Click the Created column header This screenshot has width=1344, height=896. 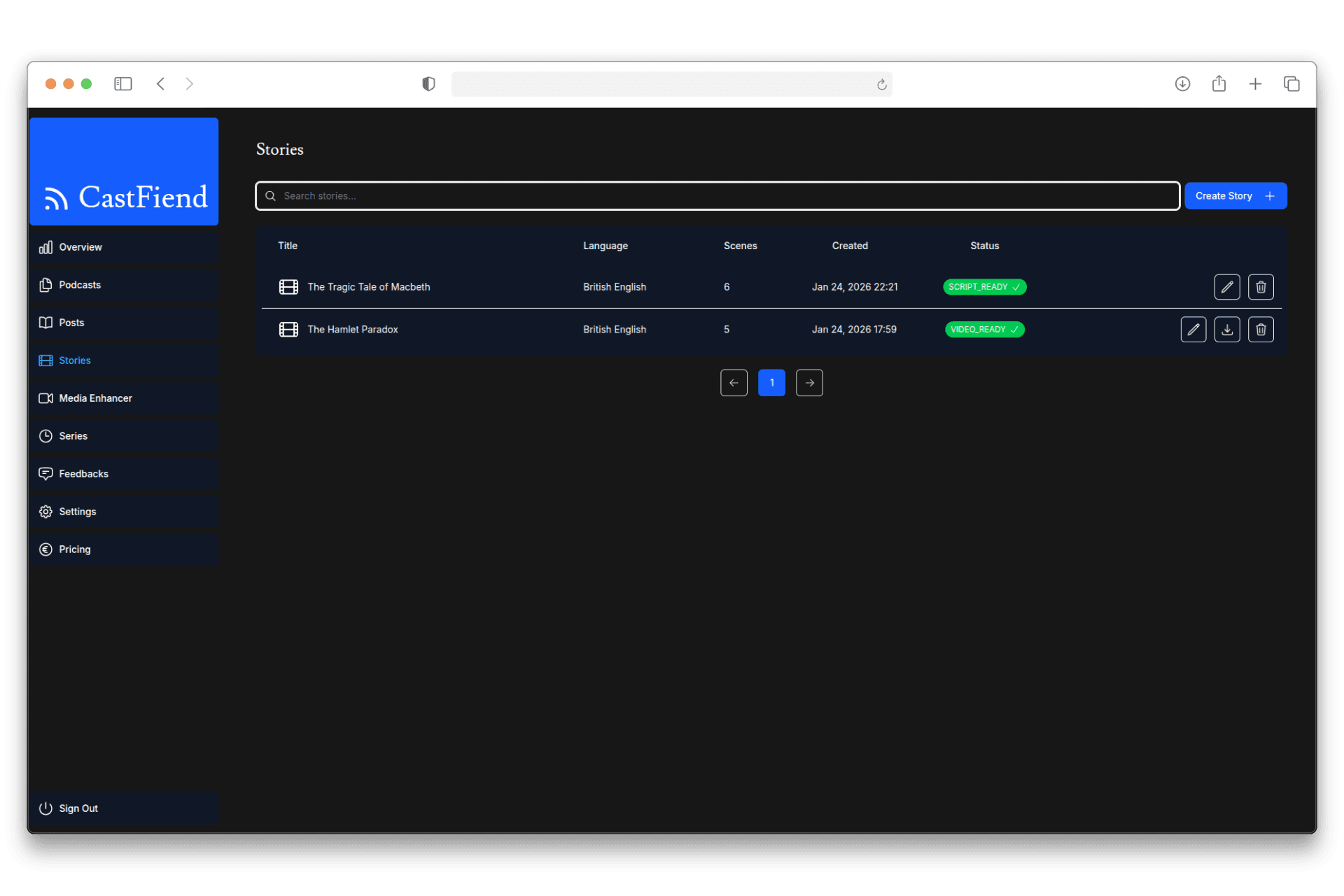pyautogui.click(x=849, y=246)
